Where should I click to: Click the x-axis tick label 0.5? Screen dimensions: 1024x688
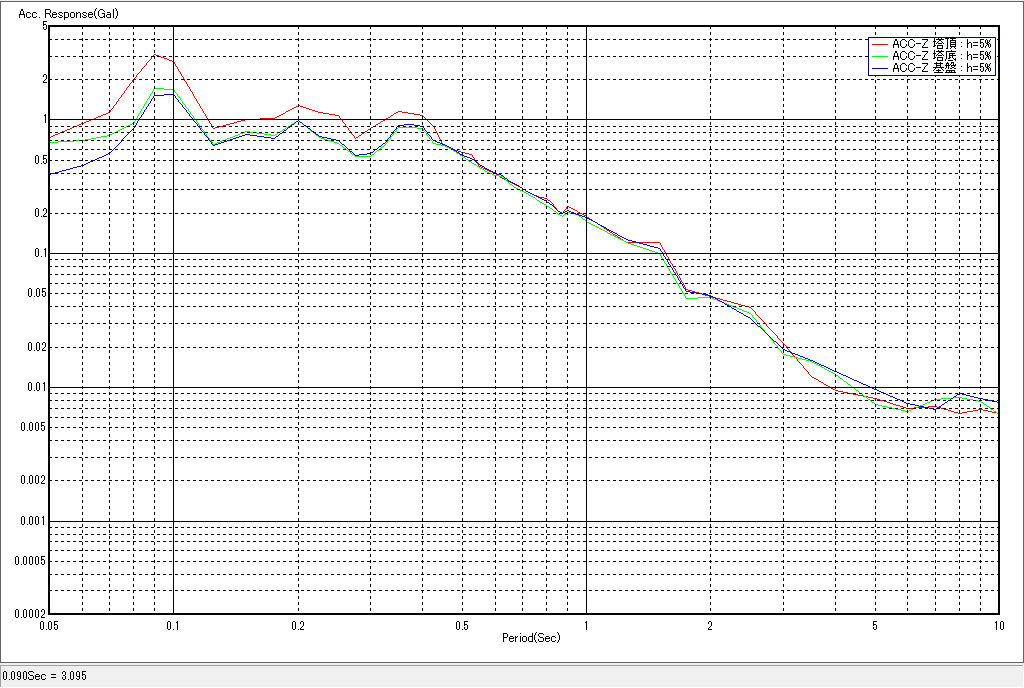point(461,625)
